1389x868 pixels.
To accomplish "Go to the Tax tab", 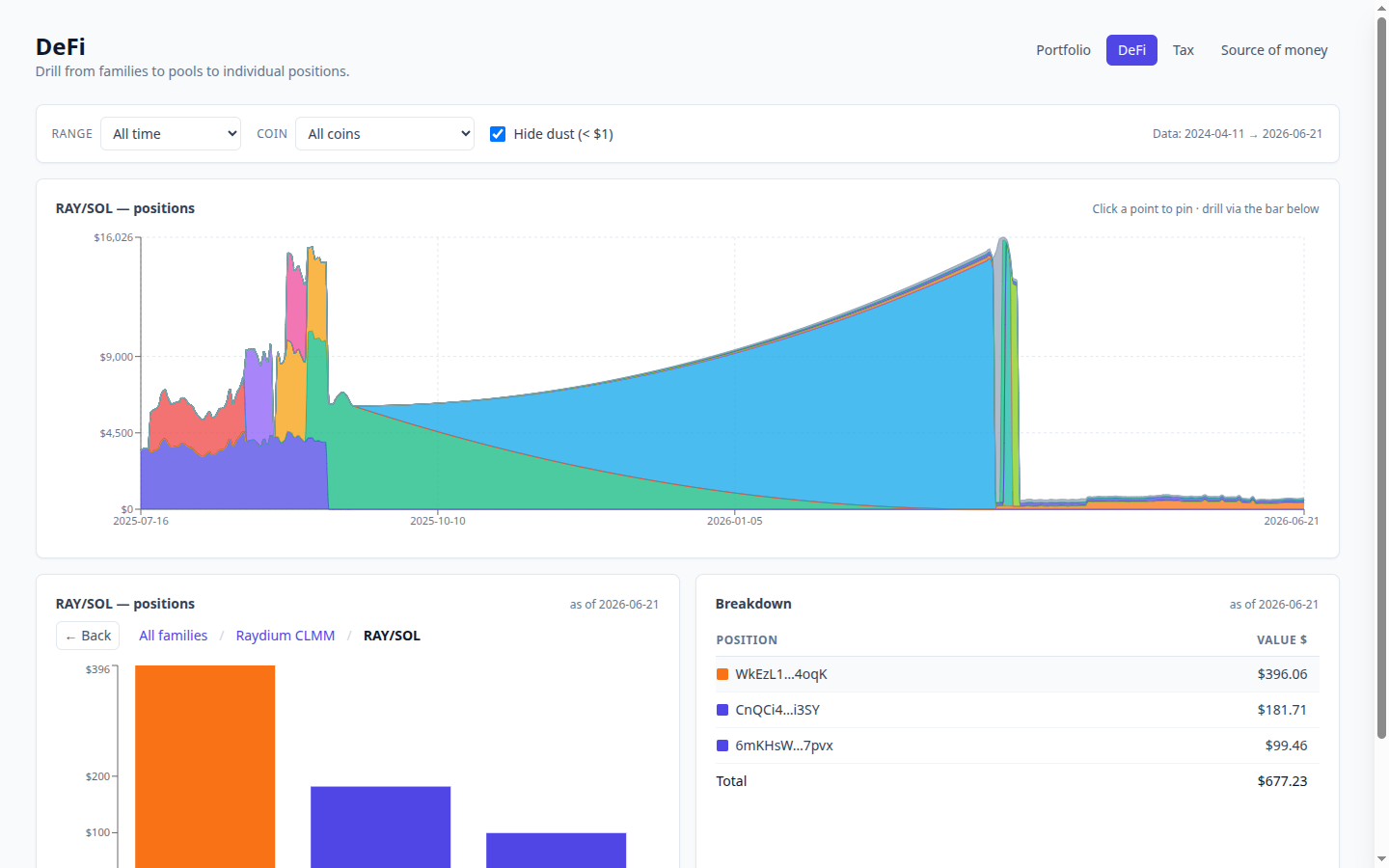I will (1184, 50).
